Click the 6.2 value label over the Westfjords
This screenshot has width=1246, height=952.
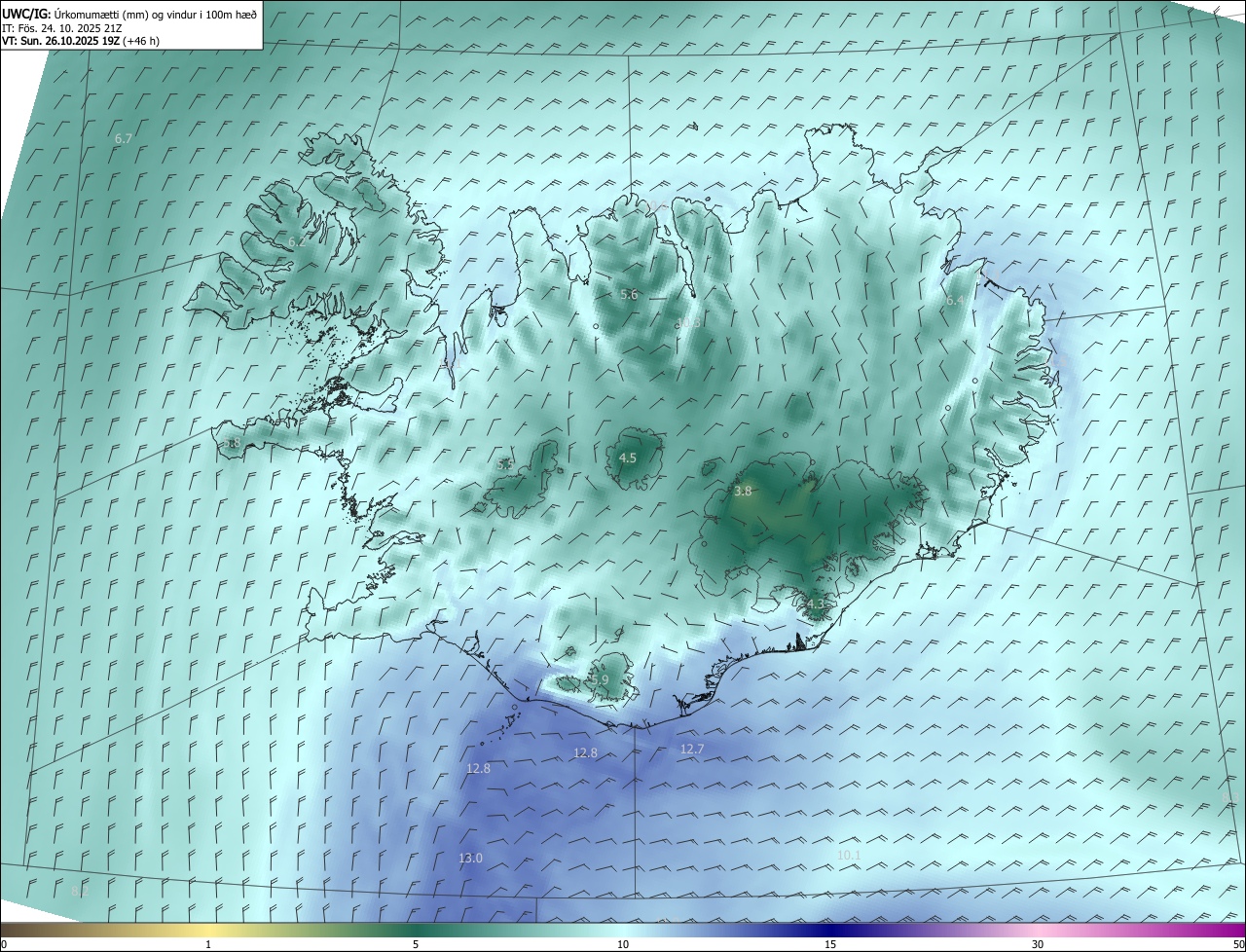(x=296, y=241)
